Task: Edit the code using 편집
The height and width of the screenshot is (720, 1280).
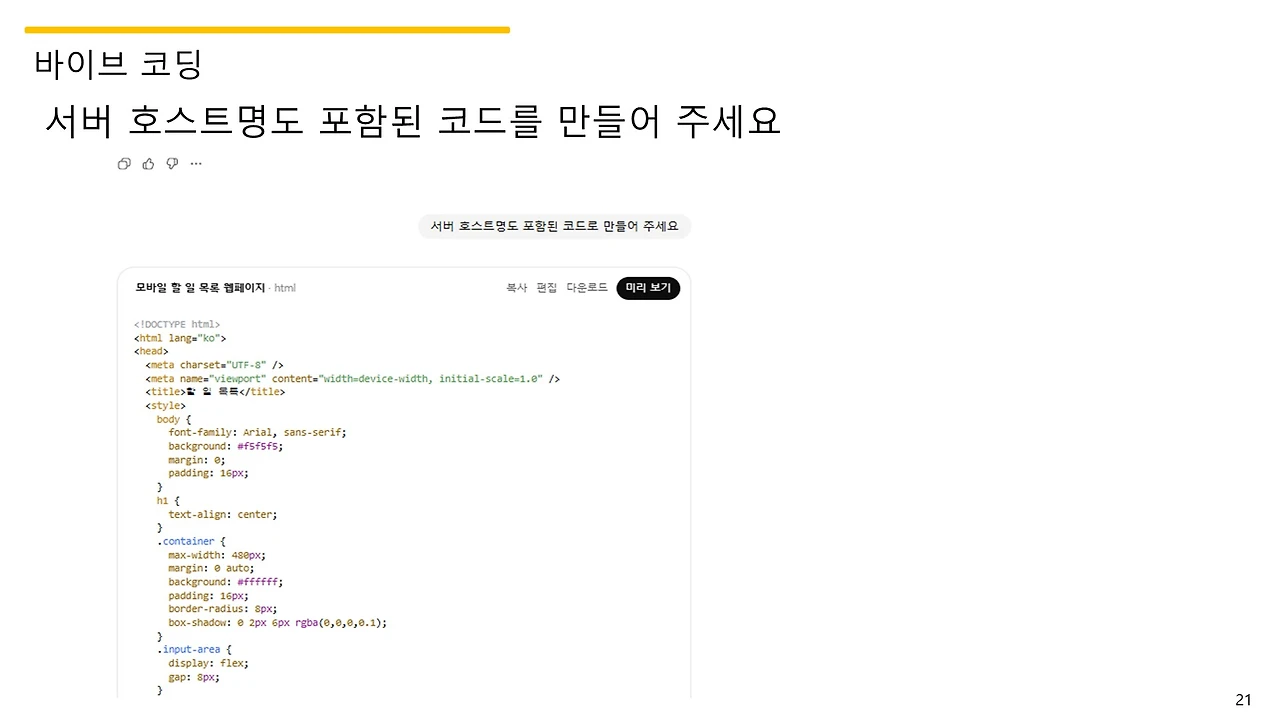Action: pyautogui.click(x=547, y=288)
